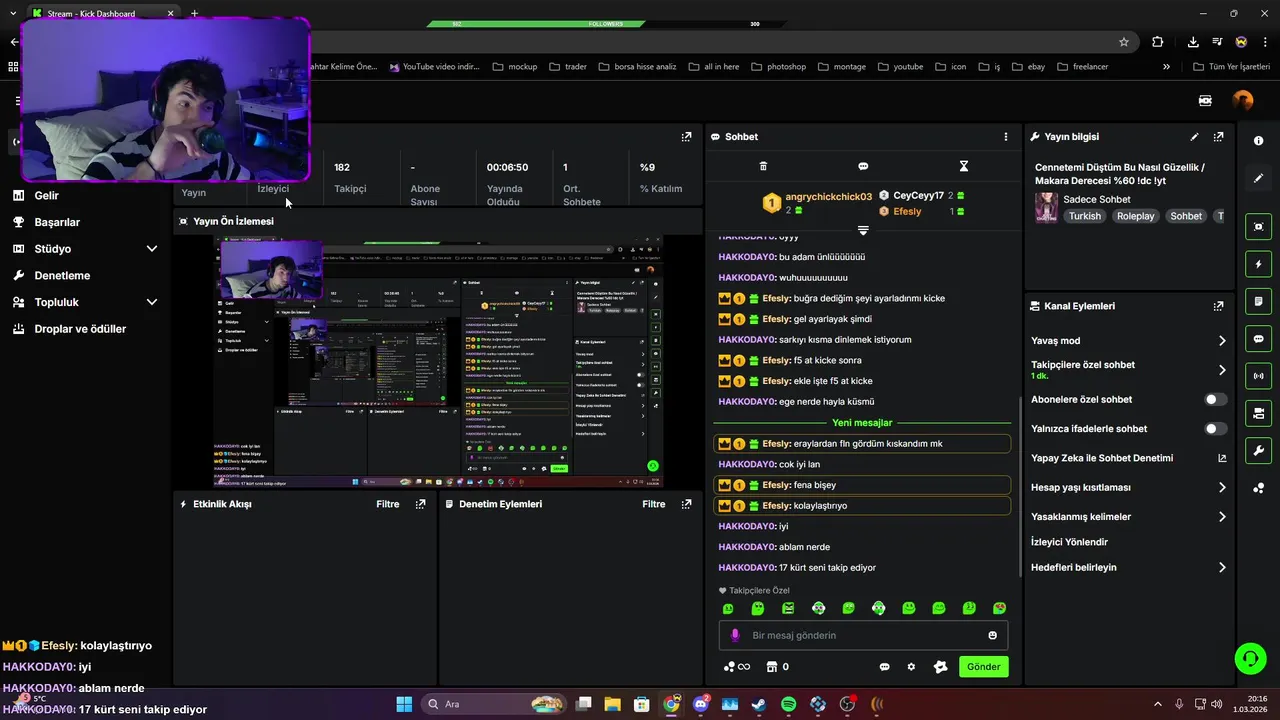This screenshot has height=720, width=1280.
Task: Pop out the Denetim Eylemleri panel
Action: pyautogui.click(x=686, y=504)
